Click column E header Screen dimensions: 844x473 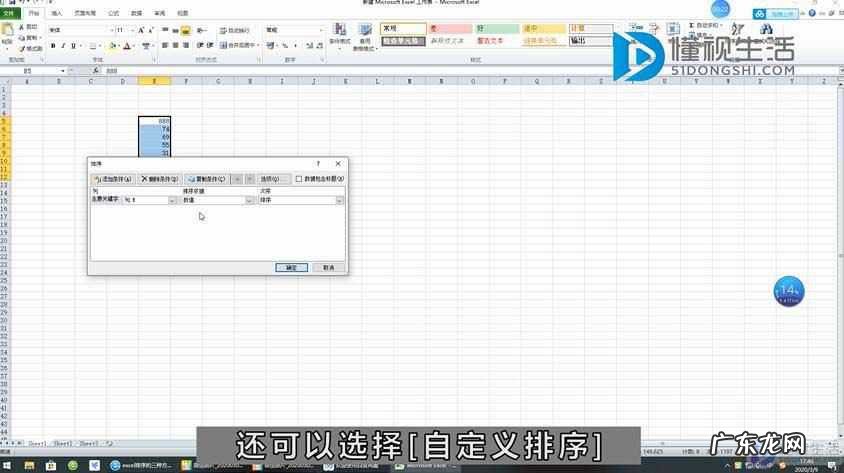point(154,81)
